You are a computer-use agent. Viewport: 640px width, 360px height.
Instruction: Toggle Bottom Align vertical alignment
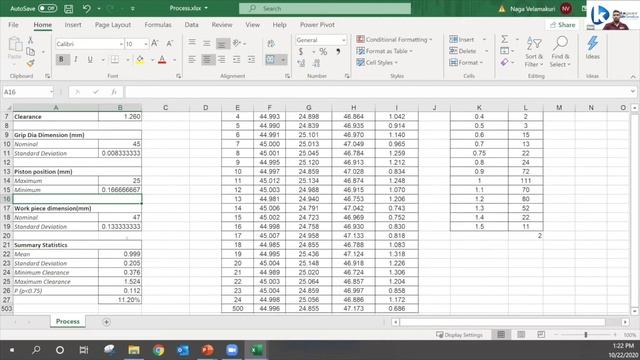(222, 43)
